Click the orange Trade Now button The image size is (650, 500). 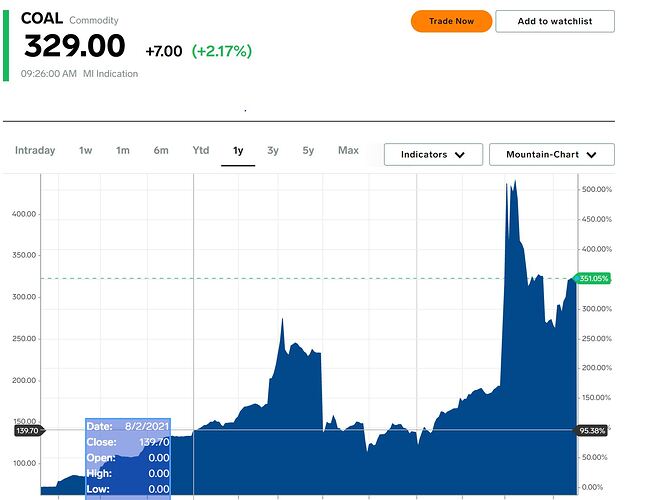pos(451,21)
